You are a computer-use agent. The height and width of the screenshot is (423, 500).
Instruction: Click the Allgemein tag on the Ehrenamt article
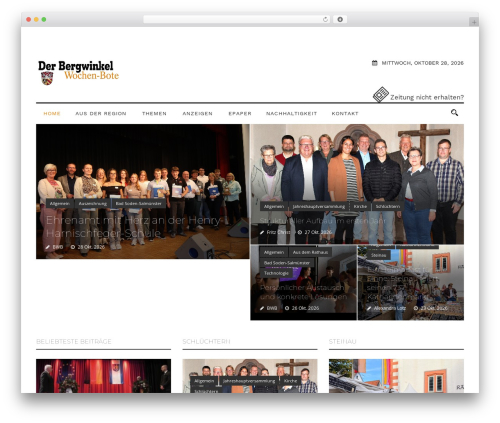[60, 203]
